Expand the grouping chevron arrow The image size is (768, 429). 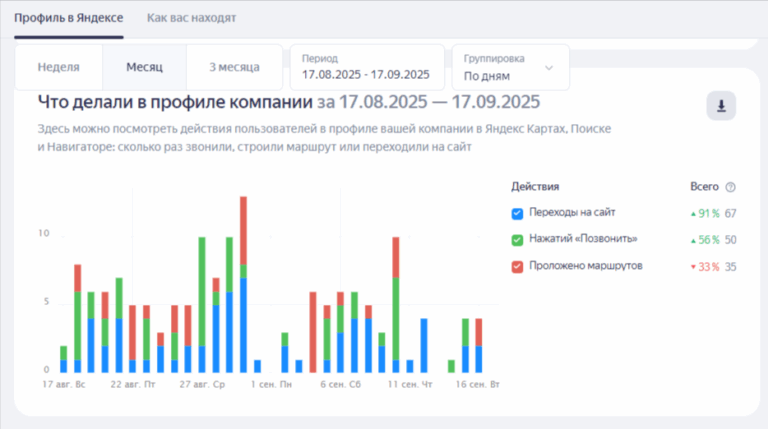(x=549, y=68)
